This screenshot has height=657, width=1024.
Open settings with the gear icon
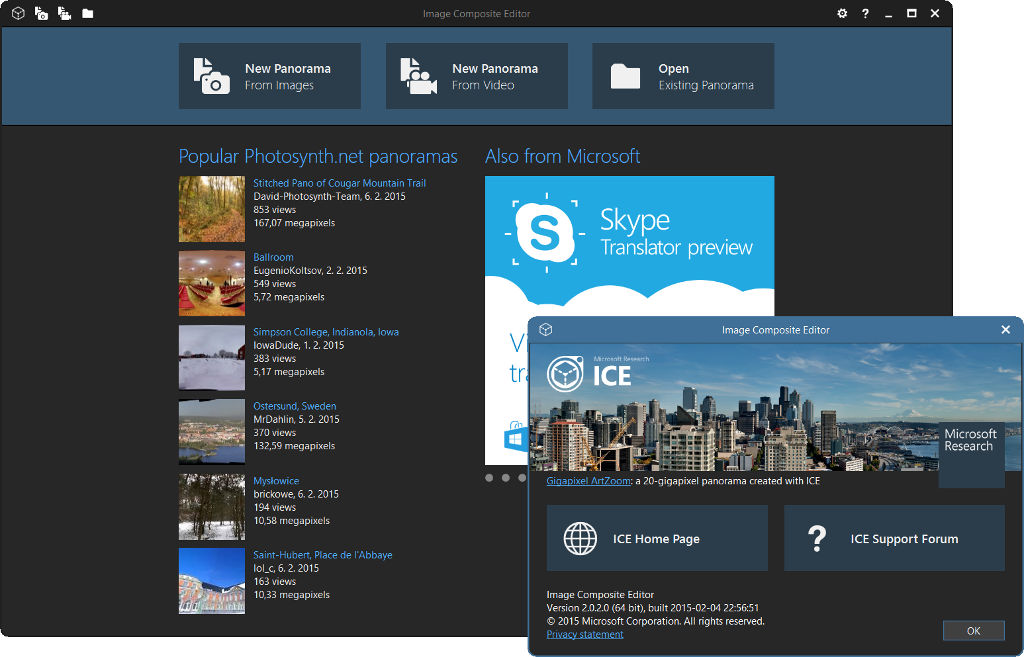point(842,13)
